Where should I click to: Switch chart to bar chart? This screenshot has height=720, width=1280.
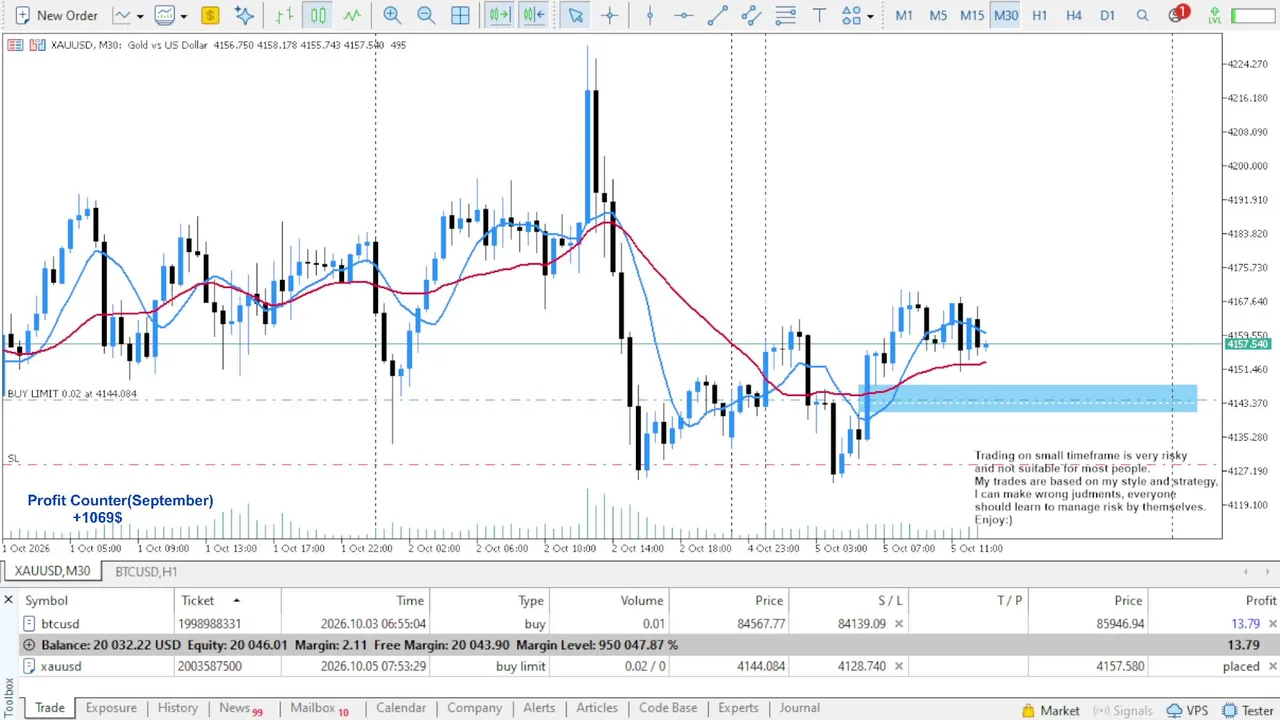tap(284, 15)
